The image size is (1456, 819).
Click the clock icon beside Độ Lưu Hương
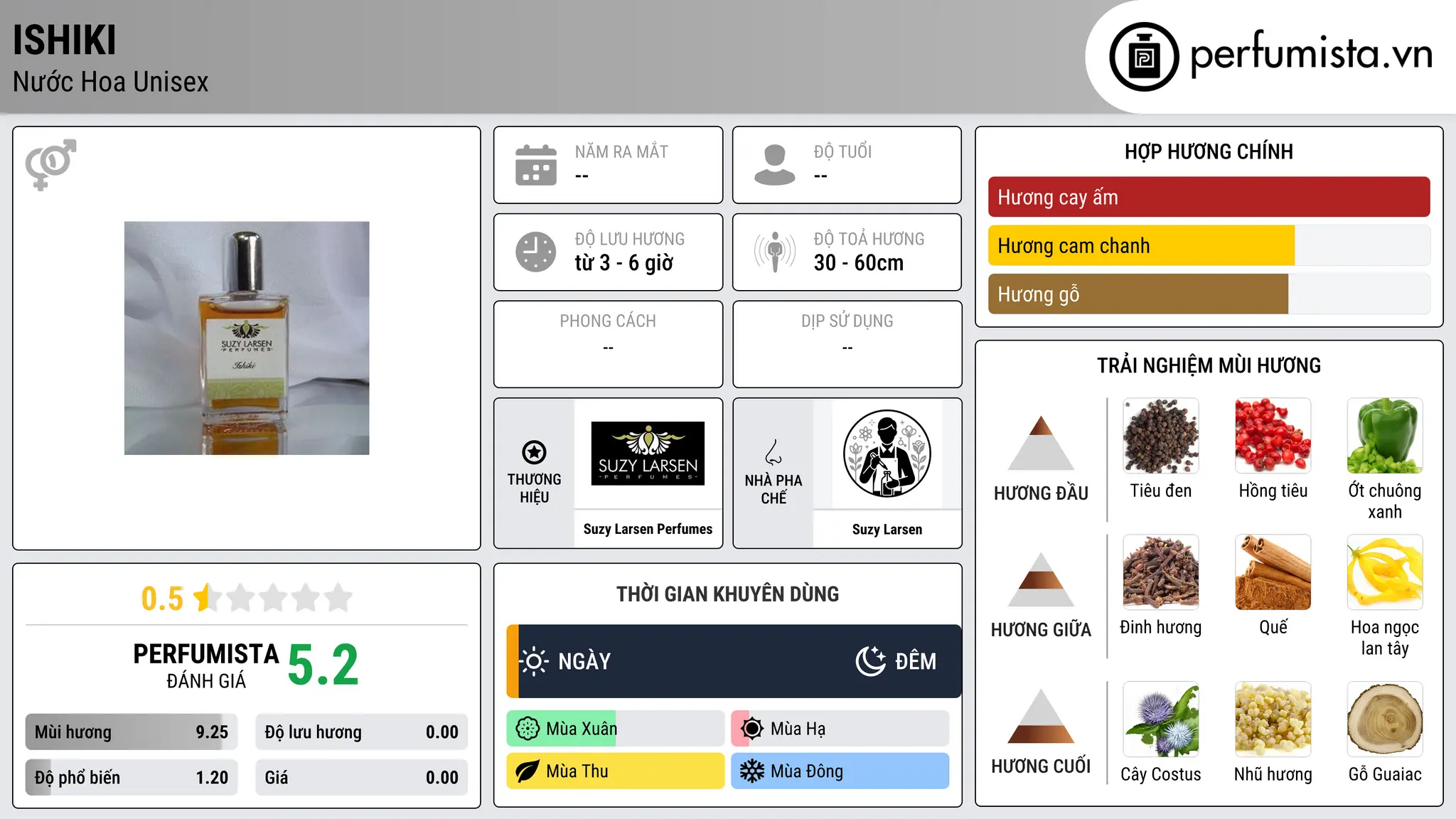tap(536, 252)
